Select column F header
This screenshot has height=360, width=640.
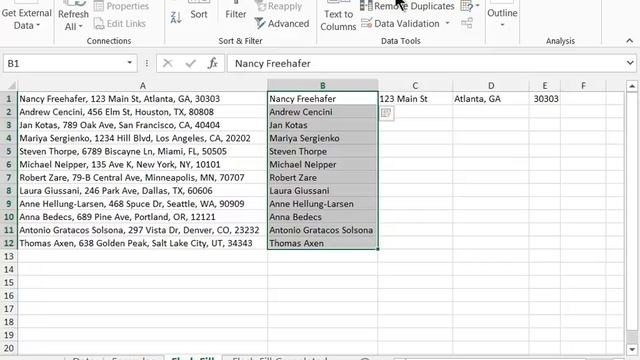tap(583, 86)
